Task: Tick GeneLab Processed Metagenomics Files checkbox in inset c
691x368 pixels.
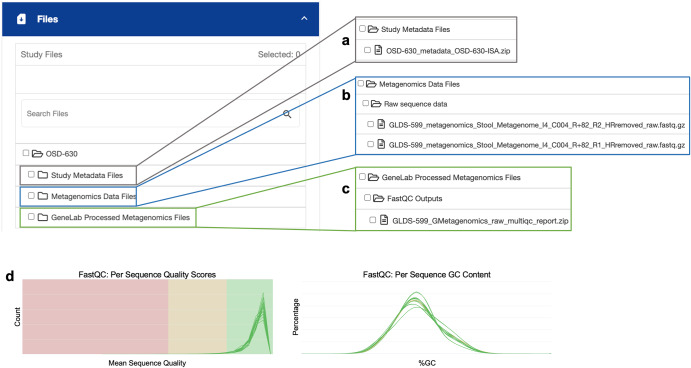Action: 362,177
